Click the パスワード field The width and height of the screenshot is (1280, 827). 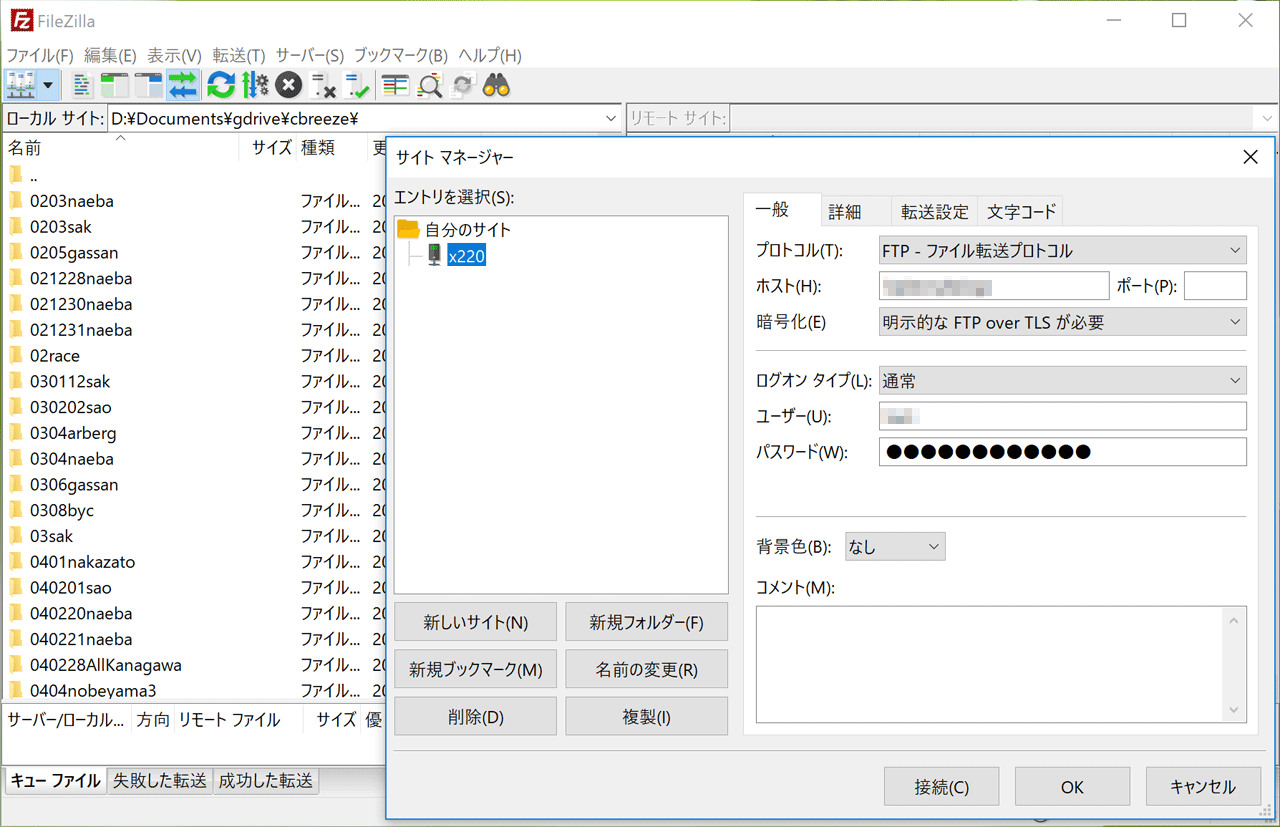point(1062,452)
